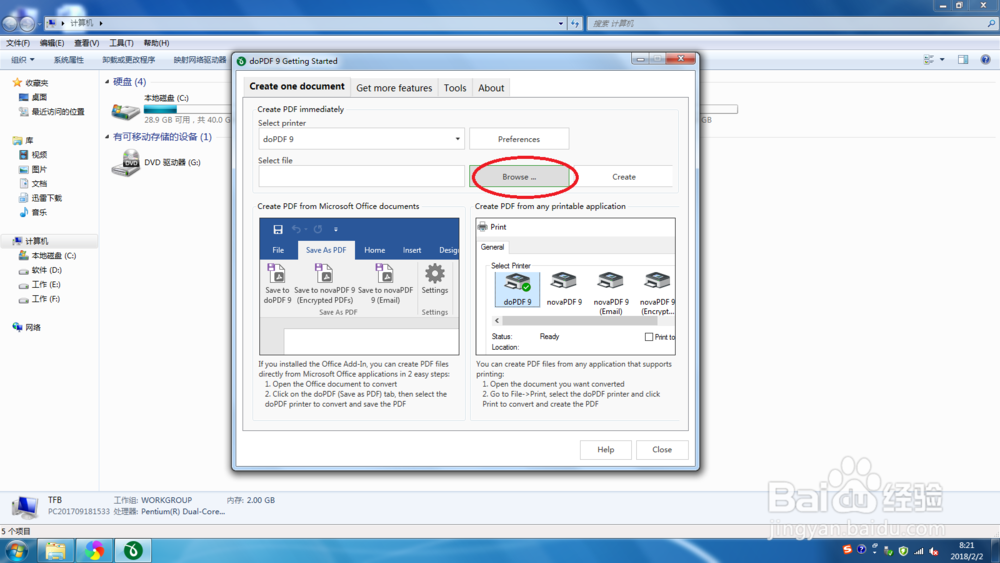
Task: Open the 编辑(E) menu in Explorer
Action: point(52,43)
